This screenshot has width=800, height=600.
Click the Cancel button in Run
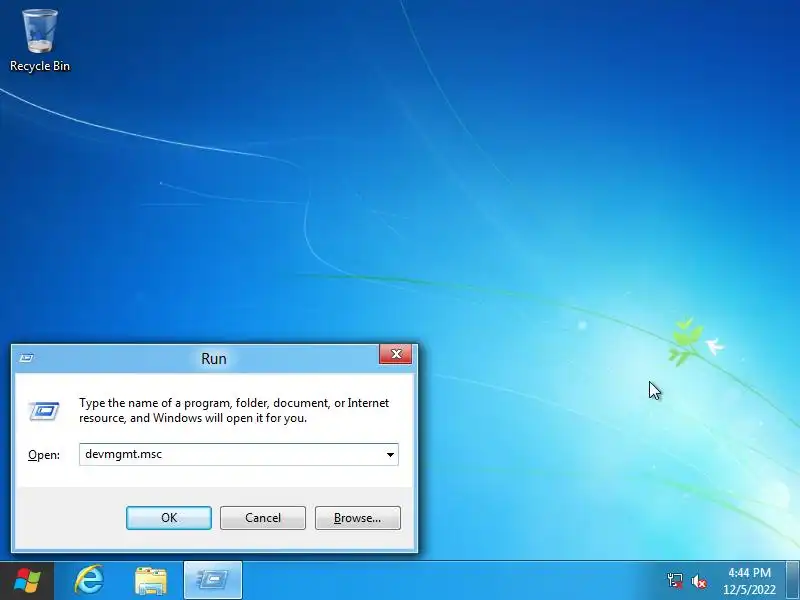click(x=263, y=518)
